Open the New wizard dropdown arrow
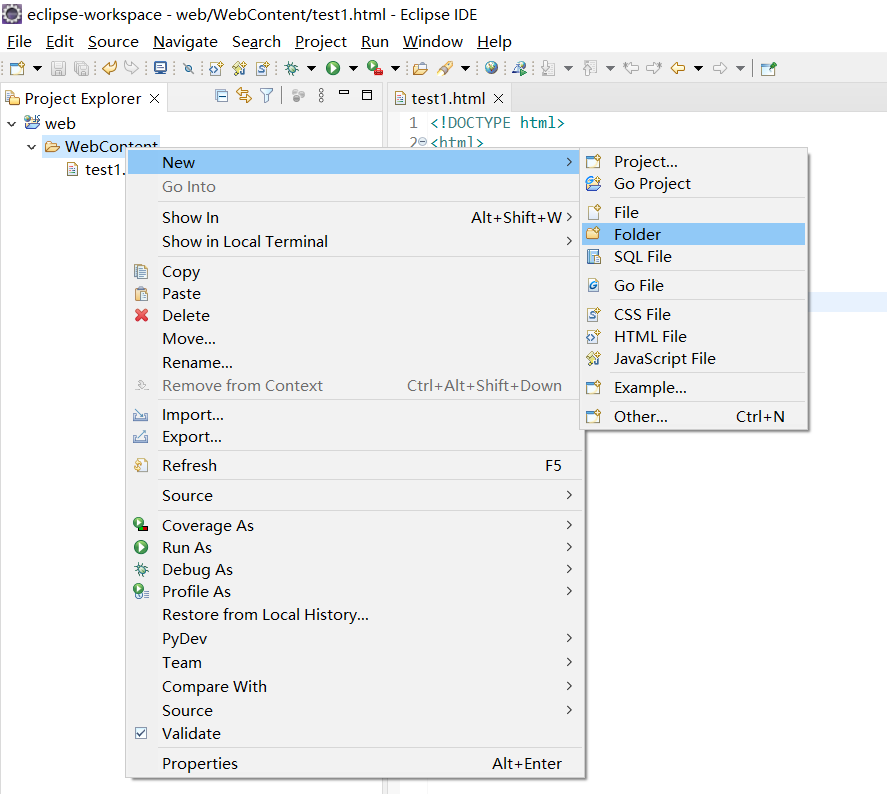The width and height of the screenshot is (887, 794). tap(37, 68)
